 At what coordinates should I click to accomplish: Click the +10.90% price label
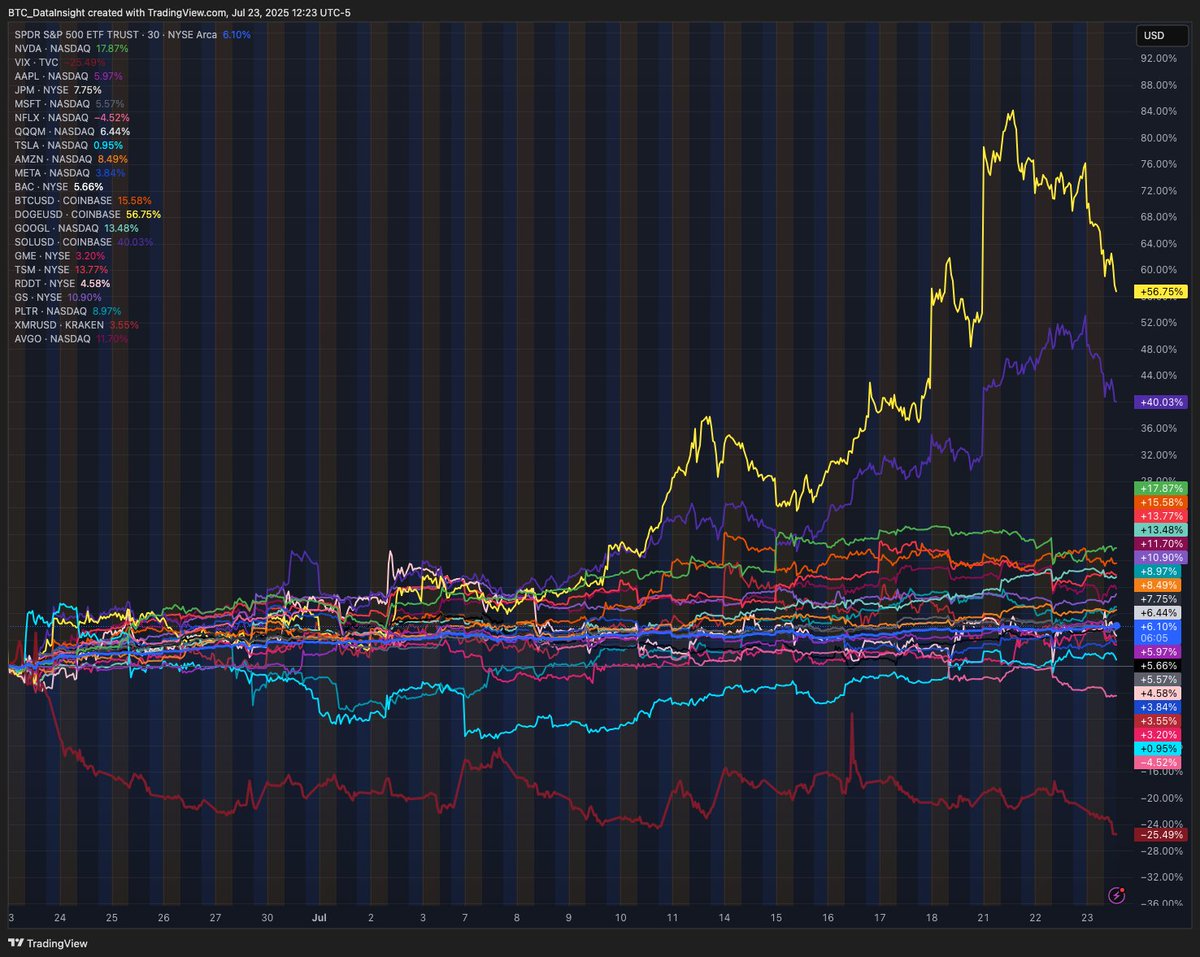1159,557
